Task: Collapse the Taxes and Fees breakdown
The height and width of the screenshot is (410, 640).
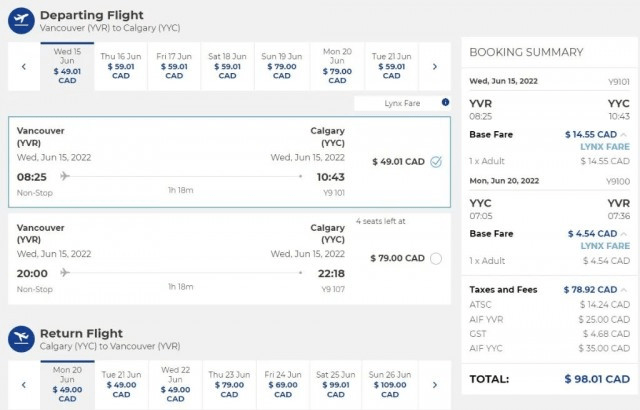Action: point(625,290)
